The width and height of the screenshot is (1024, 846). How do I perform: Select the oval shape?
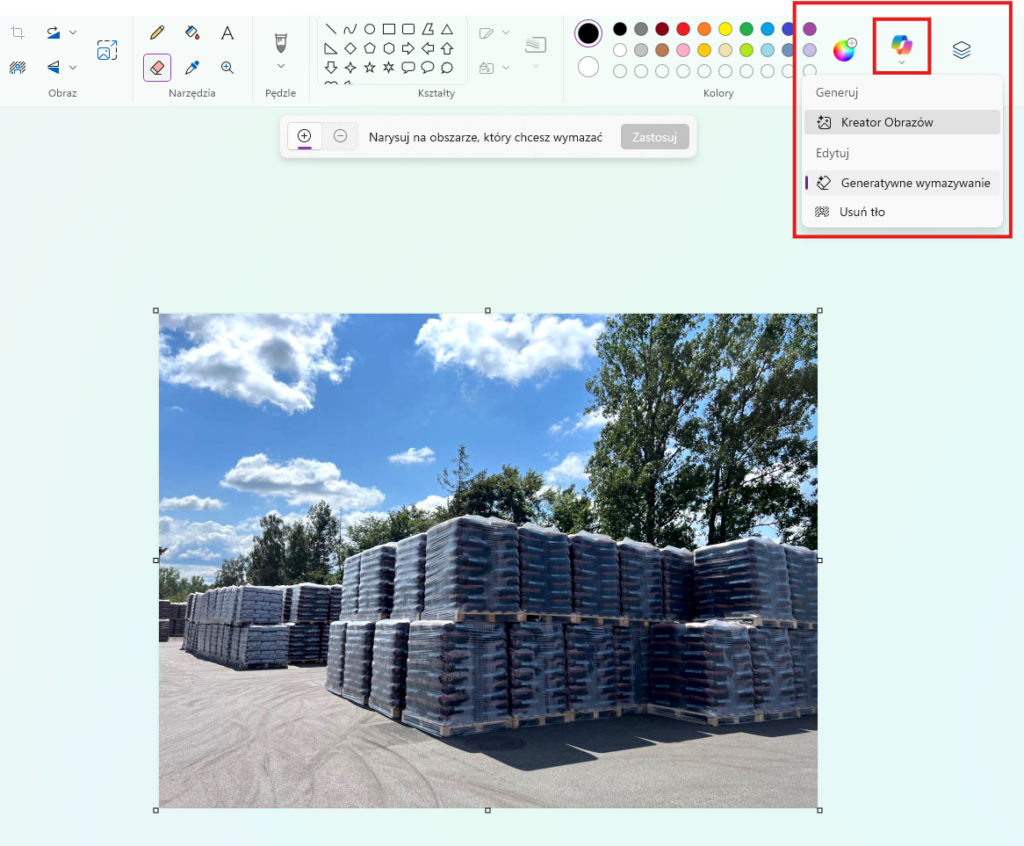370,29
